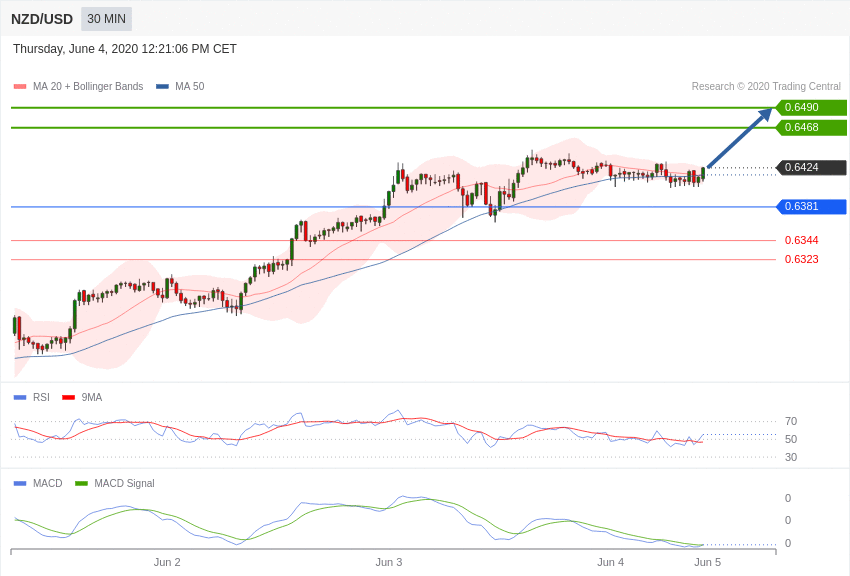The image size is (850, 576).
Task: Click the 0.6323 support level label
Action: [801, 260]
